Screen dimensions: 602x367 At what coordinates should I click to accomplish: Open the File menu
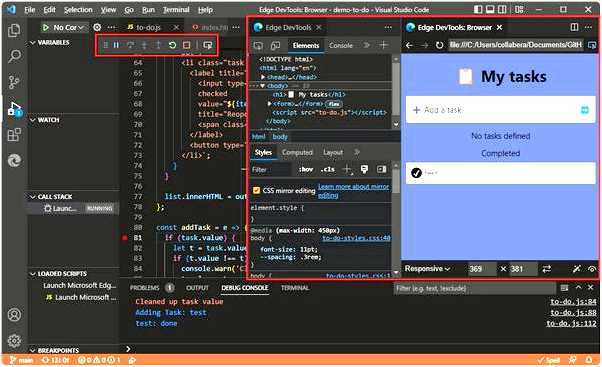[30, 10]
